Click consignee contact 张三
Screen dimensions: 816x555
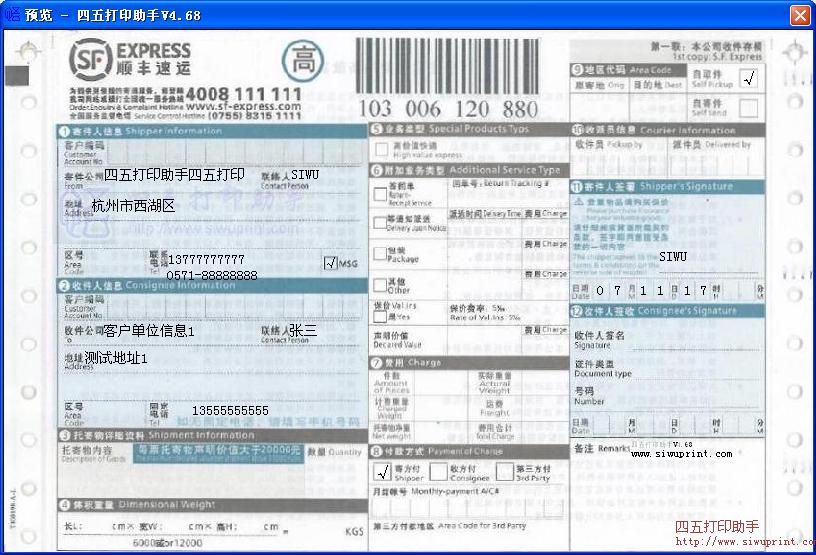(x=303, y=330)
